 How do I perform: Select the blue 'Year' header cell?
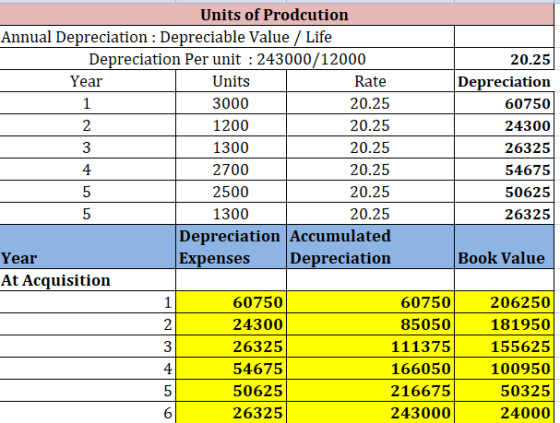pyautogui.click(x=88, y=247)
